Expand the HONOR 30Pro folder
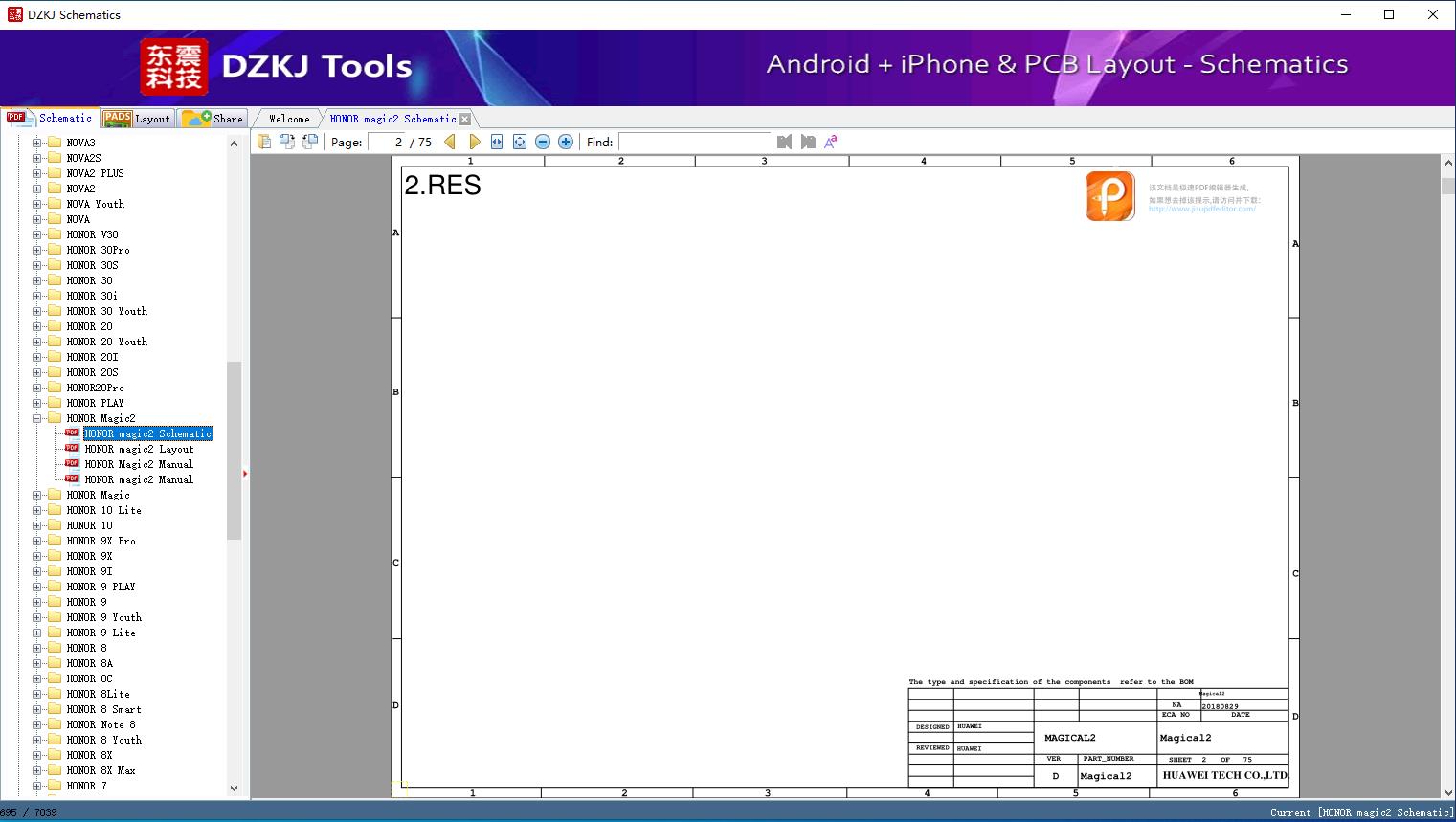The image size is (1456, 822). click(x=37, y=250)
